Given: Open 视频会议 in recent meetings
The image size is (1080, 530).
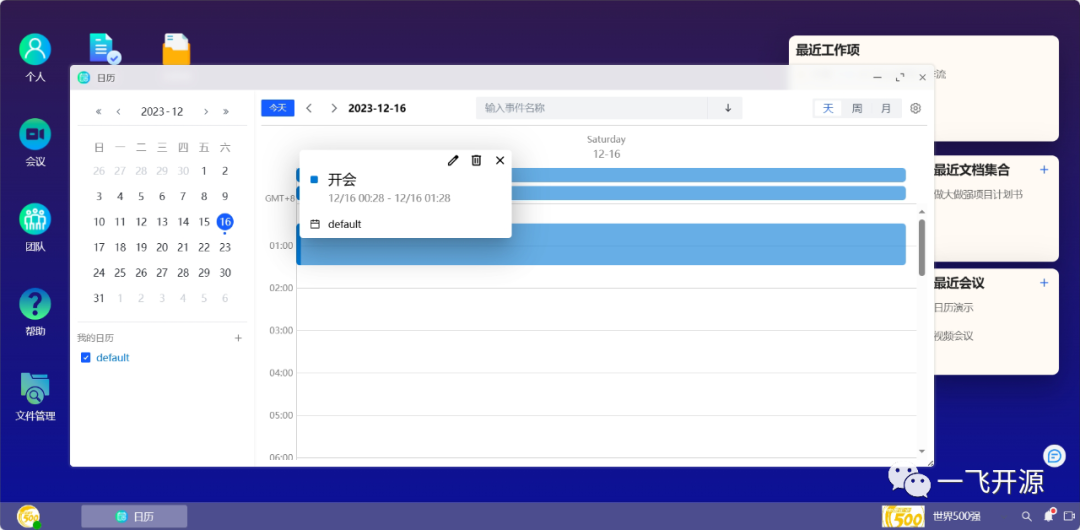Looking at the screenshot, I should click(x=953, y=336).
